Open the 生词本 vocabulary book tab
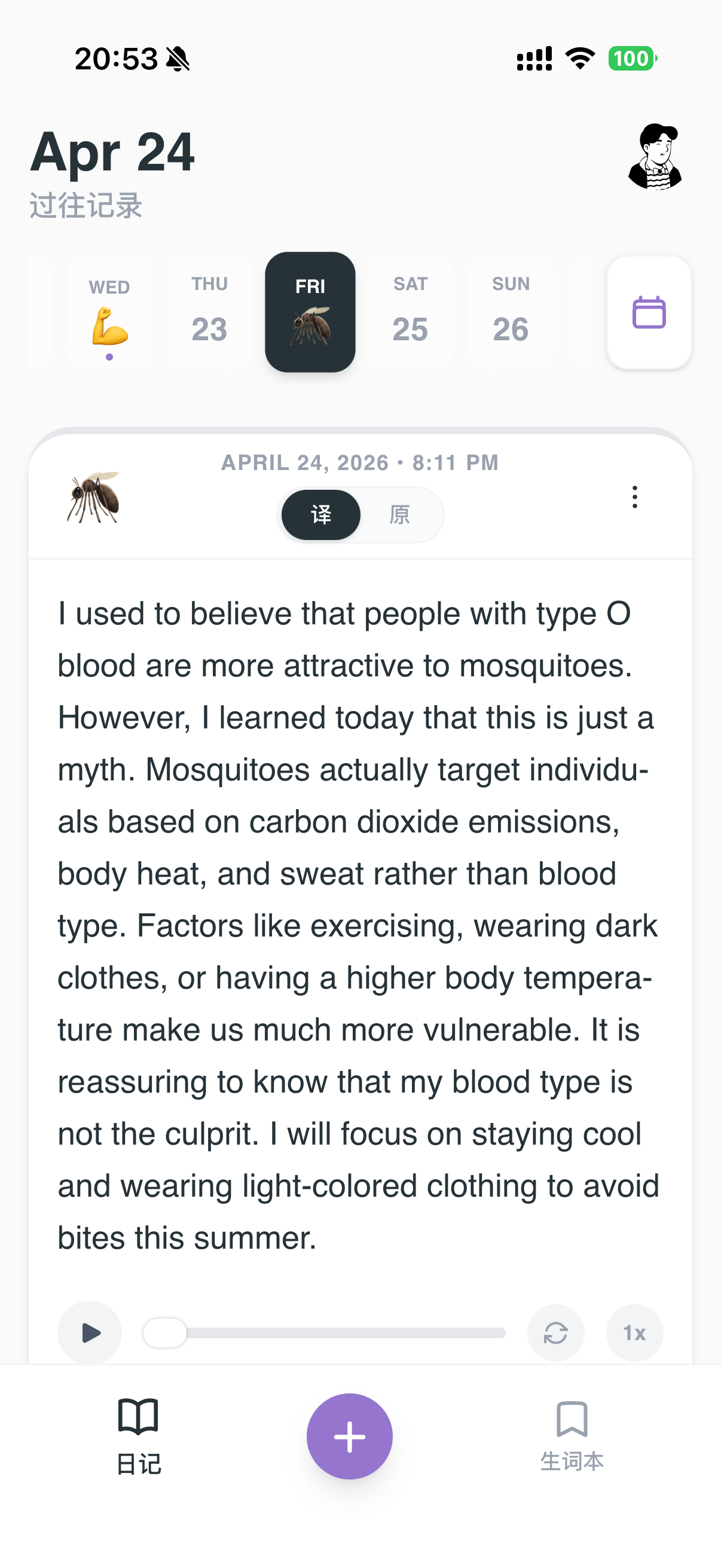Viewport: 721px width, 1568px height. click(x=572, y=1436)
